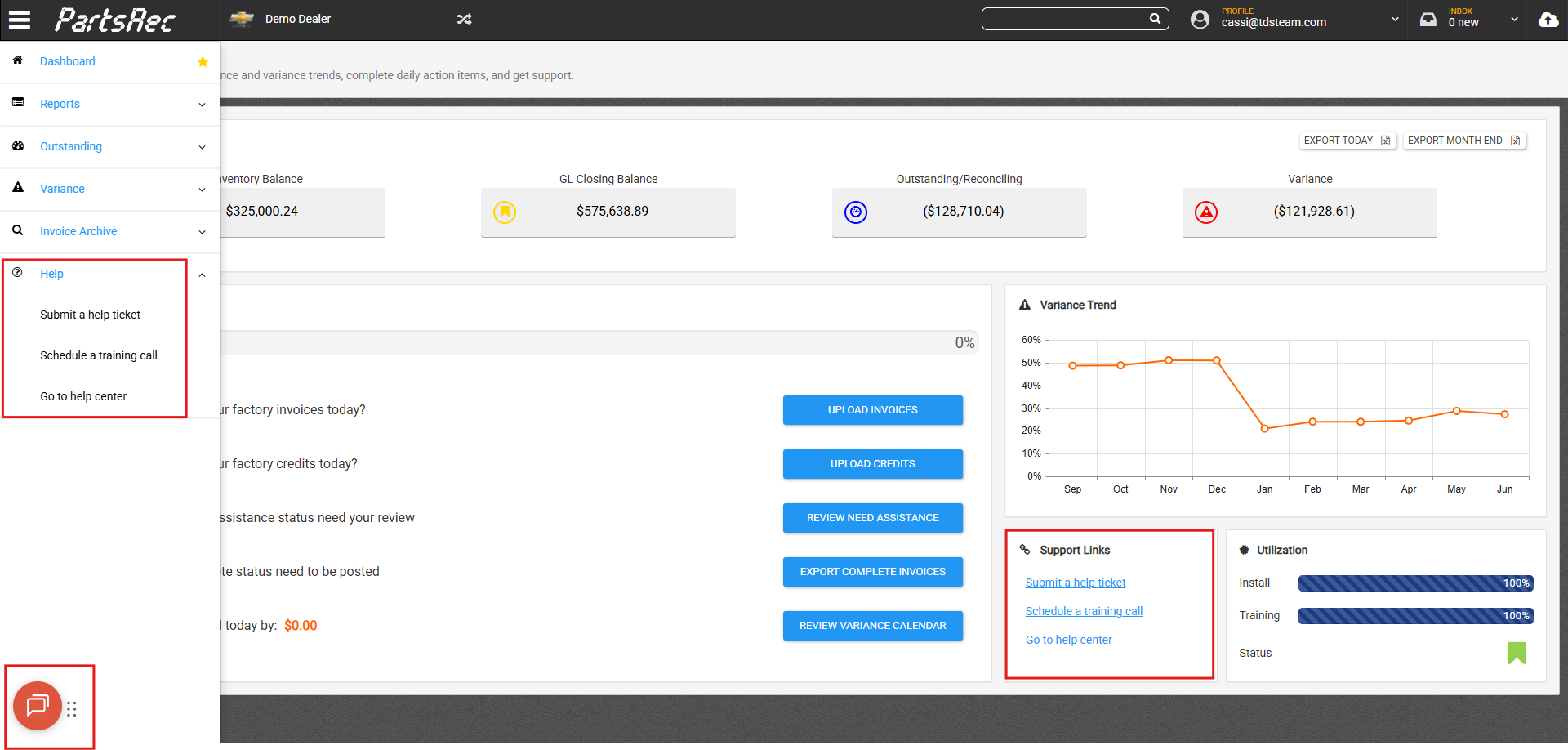Click the 0 new inbox count
The image size is (1568, 750).
point(1463,23)
